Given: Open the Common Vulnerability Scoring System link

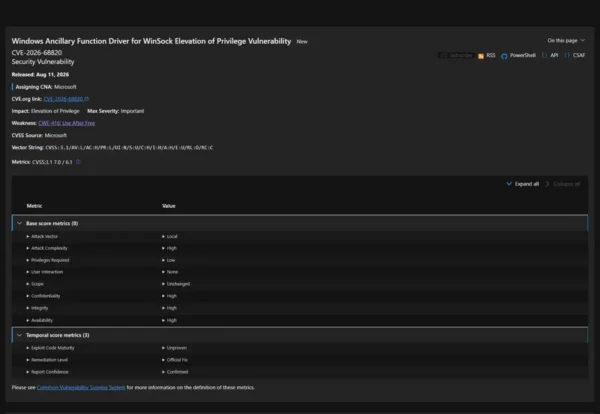Looking at the screenshot, I should pyautogui.click(x=81, y=387).
